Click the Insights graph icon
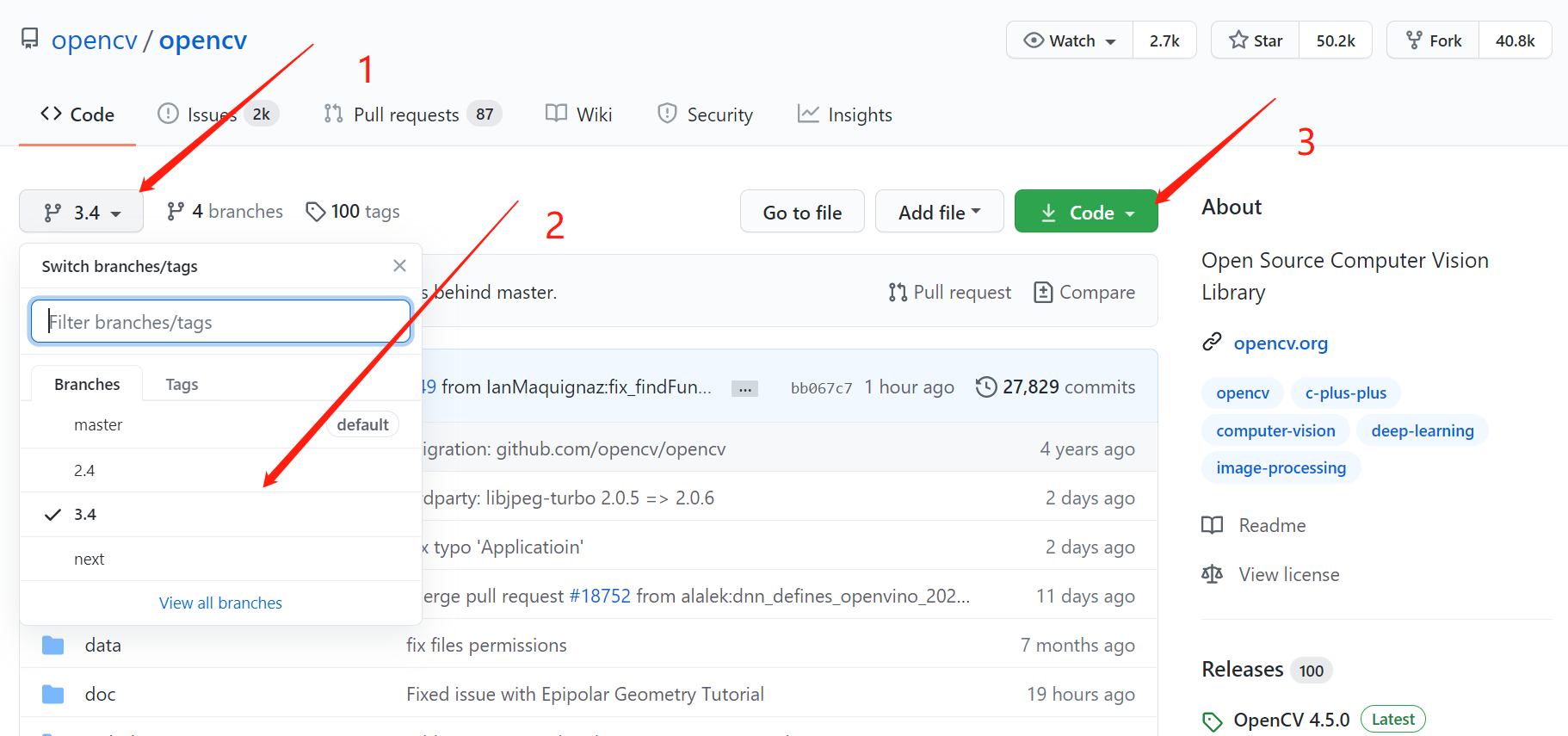The height and width of the screenshot is (736, 1568). point(808,114)
